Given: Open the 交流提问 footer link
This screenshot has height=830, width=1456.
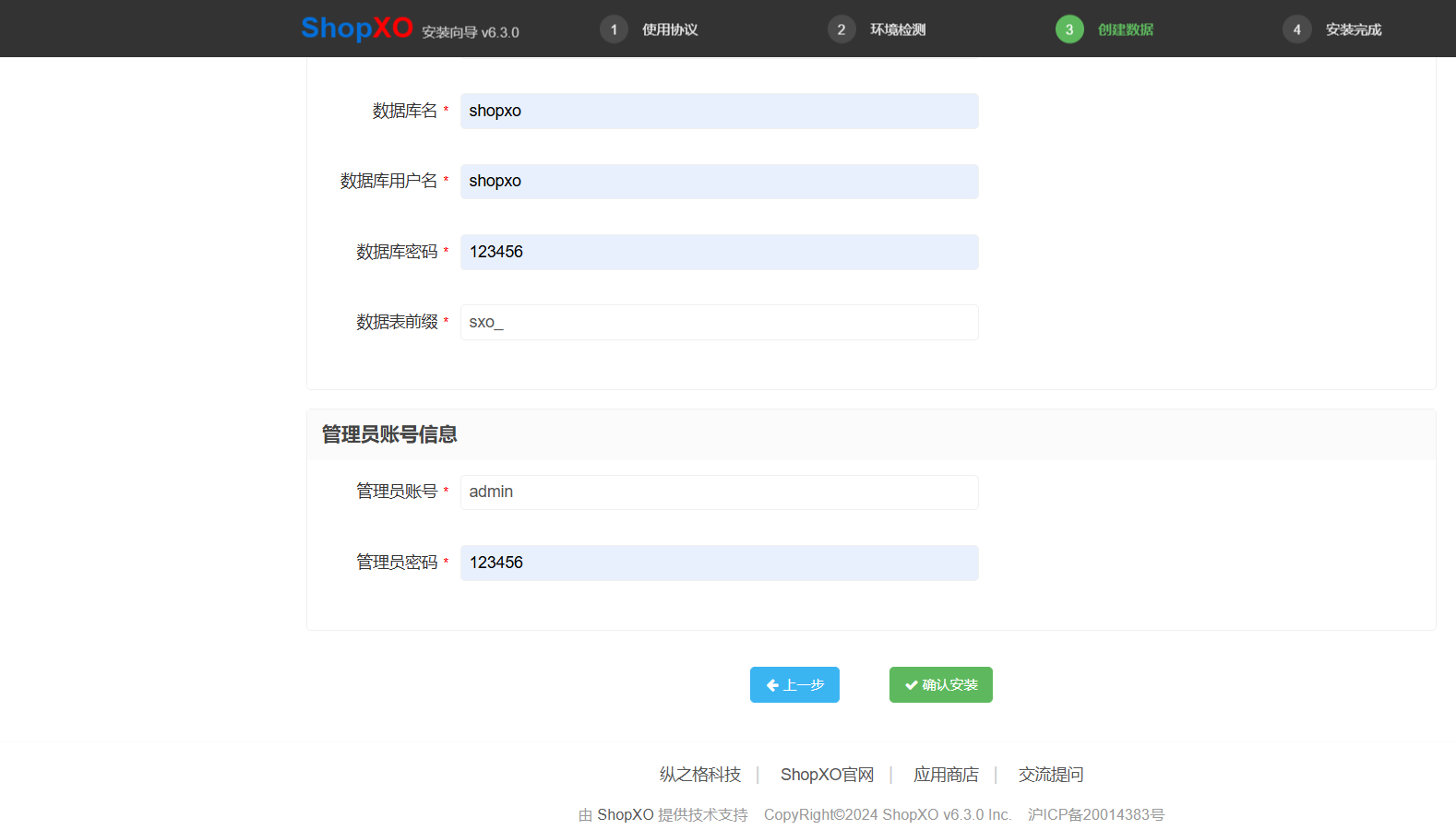Looking at the screenshot, I should coord(1051,775).
